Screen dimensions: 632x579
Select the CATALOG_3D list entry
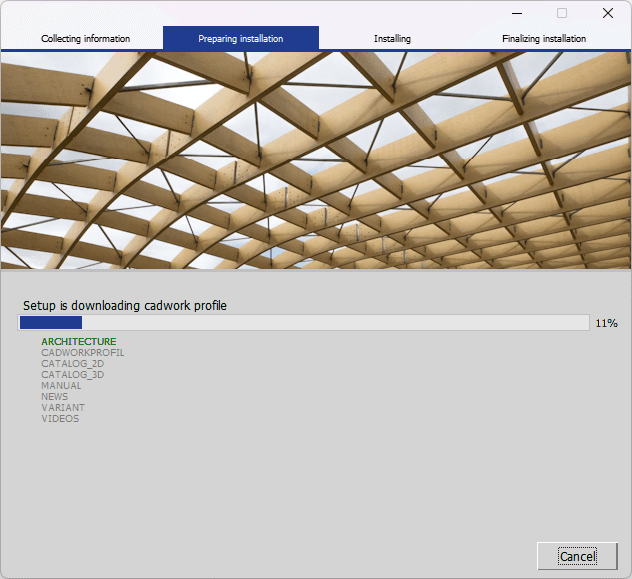pos(72,375)
